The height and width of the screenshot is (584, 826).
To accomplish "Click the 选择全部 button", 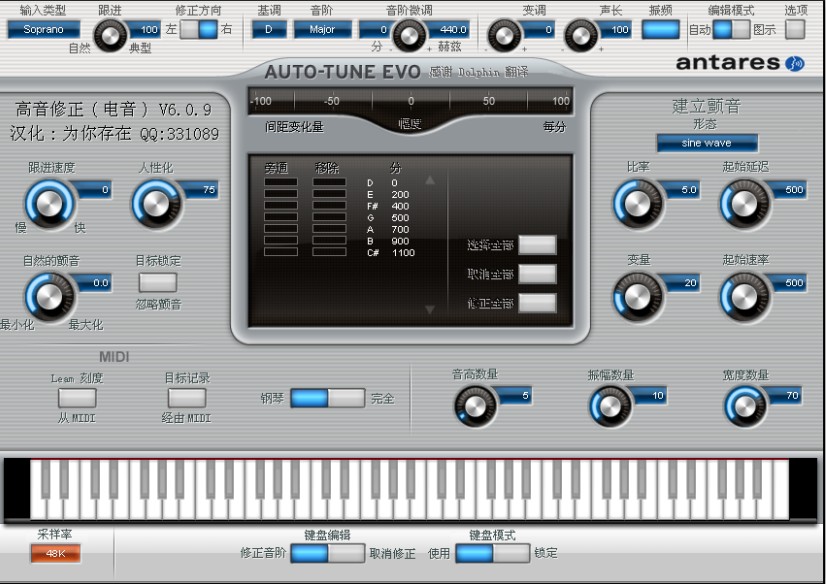I will (x=537, y=245).
